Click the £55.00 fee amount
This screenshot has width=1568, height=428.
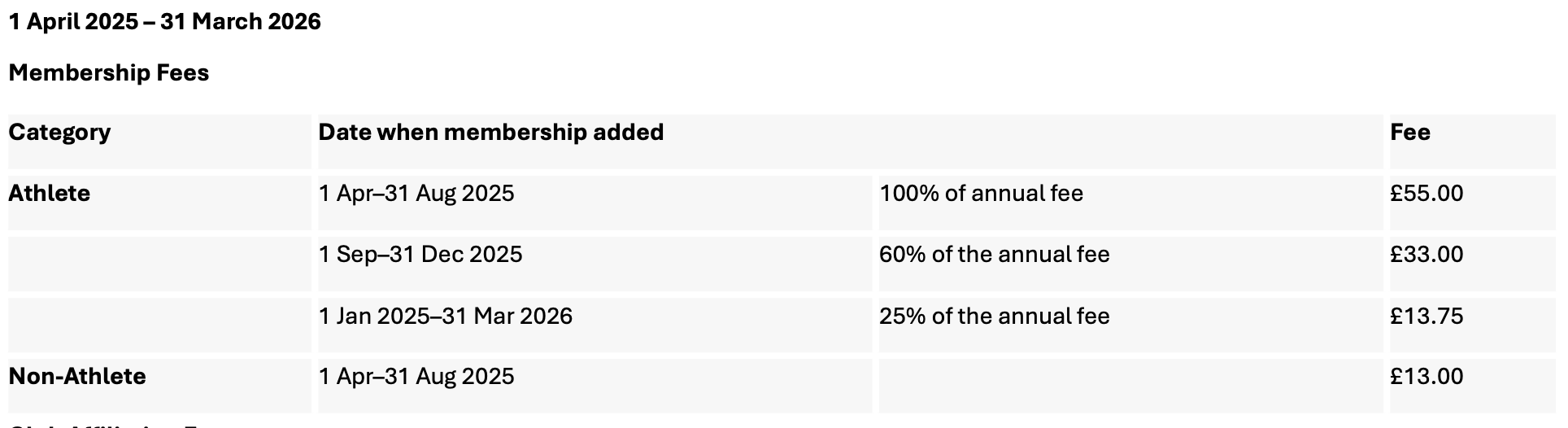(x=1426, y=194)
